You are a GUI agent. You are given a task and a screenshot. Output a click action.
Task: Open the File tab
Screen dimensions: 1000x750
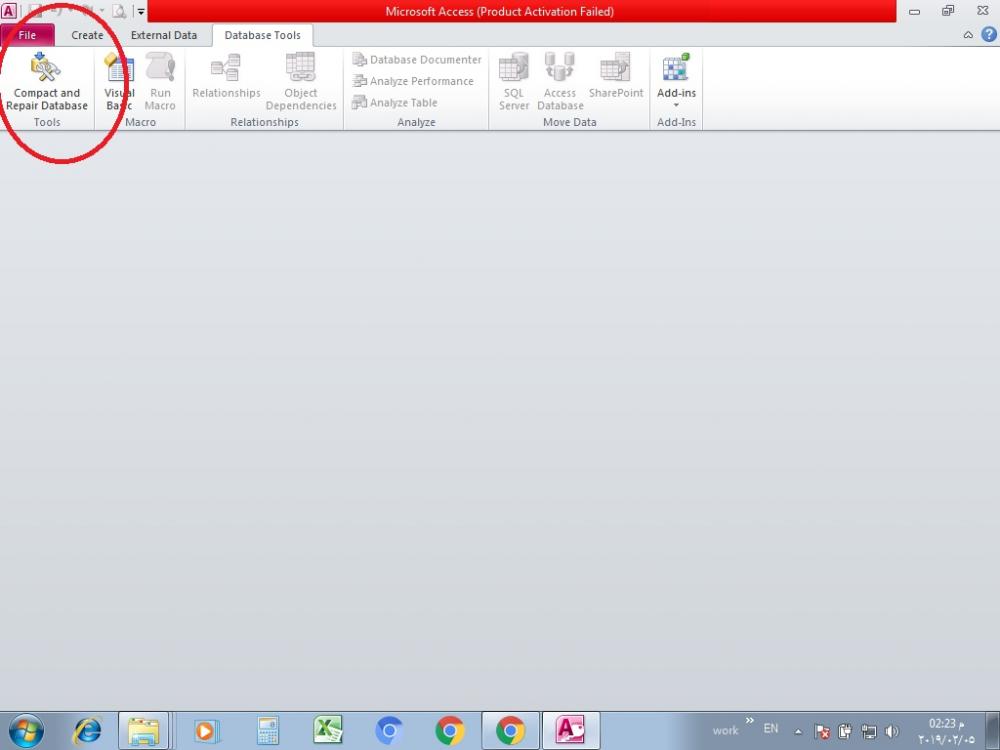coord(27,35)
